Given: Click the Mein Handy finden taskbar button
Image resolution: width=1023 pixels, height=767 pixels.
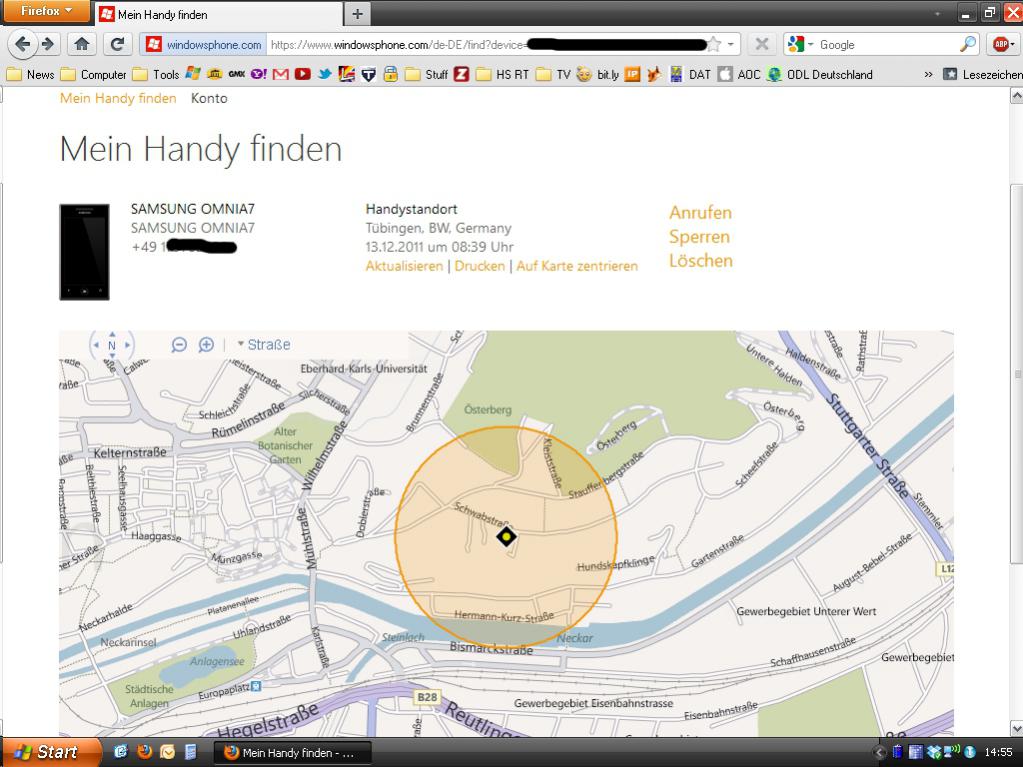Looking at the screenshot, I should [x=292, y=753].
